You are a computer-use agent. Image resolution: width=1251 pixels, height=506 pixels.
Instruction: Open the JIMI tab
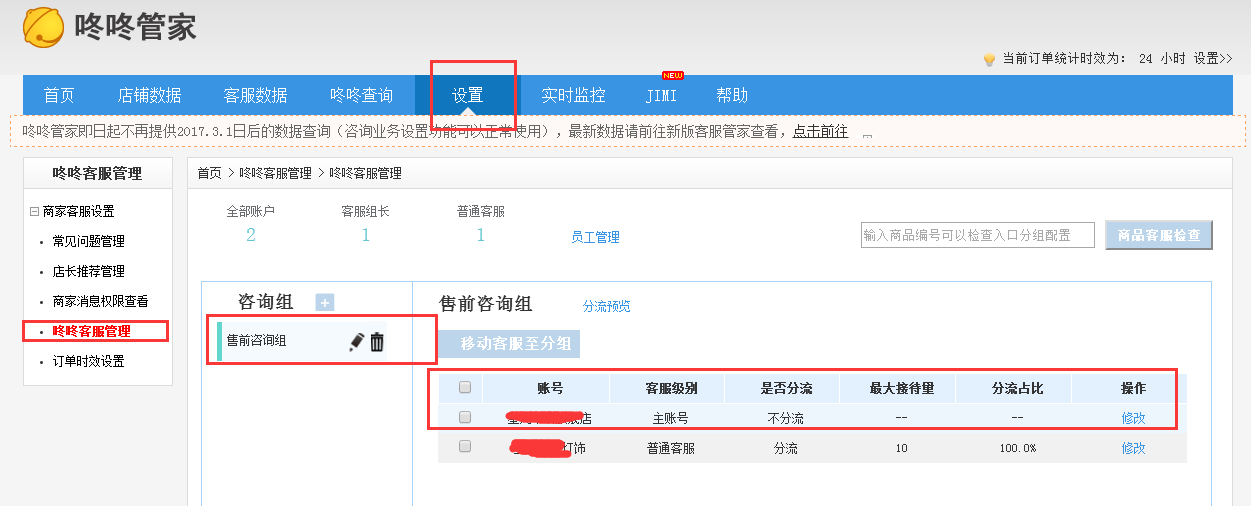[661, 96]
